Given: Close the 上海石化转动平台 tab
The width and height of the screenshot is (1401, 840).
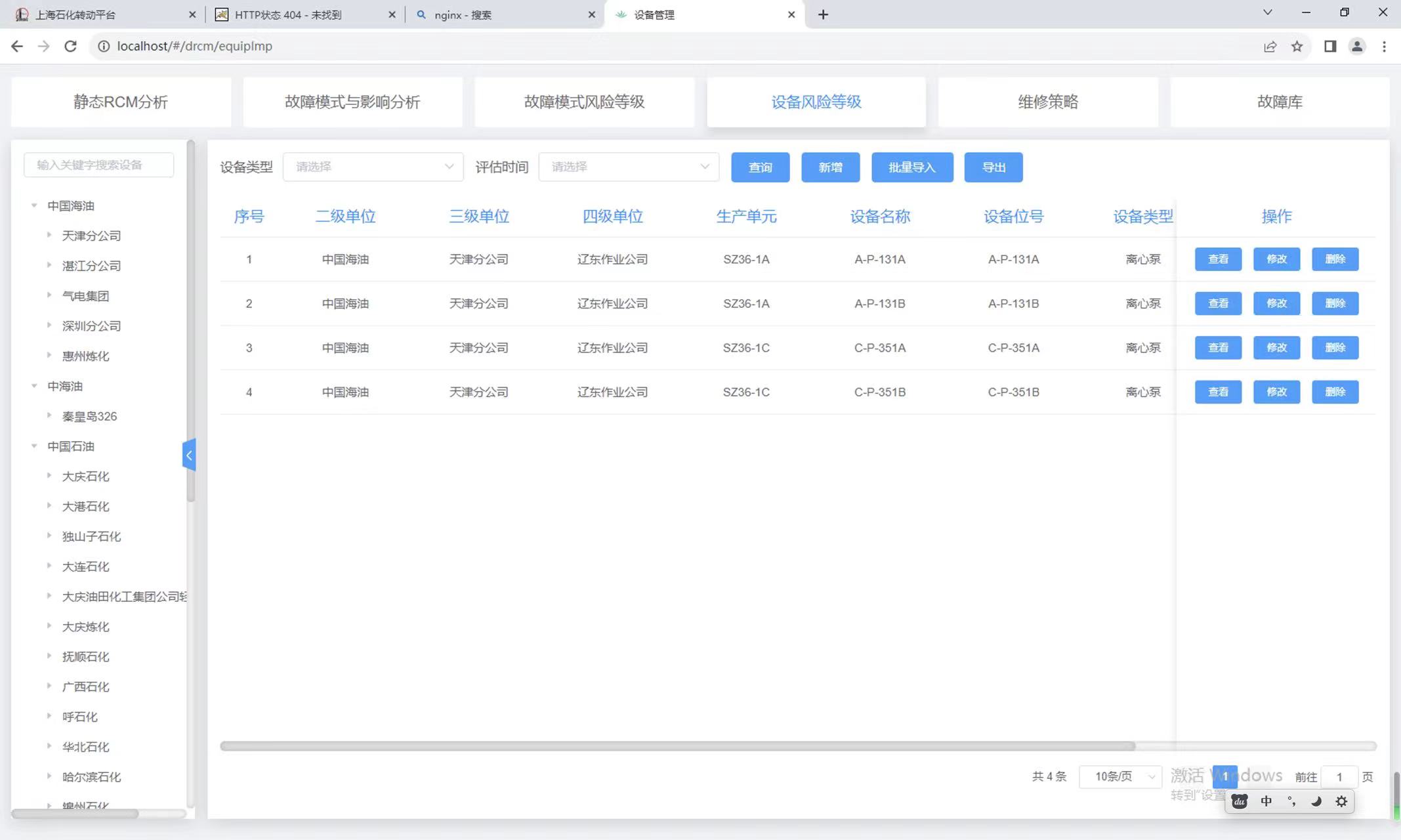Looking at the screenshot, I should click(192, 14).
